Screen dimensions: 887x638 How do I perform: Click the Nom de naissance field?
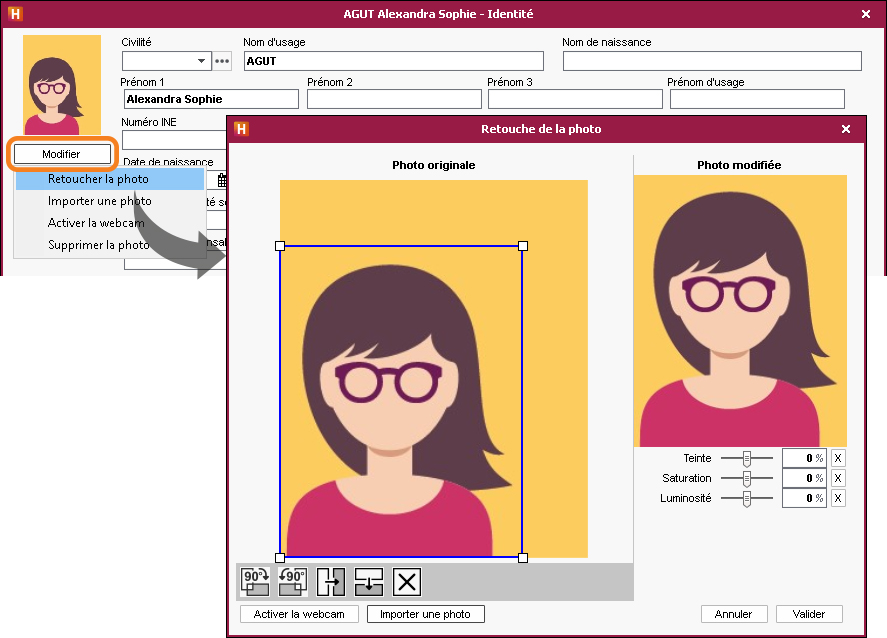click(712, 61)
